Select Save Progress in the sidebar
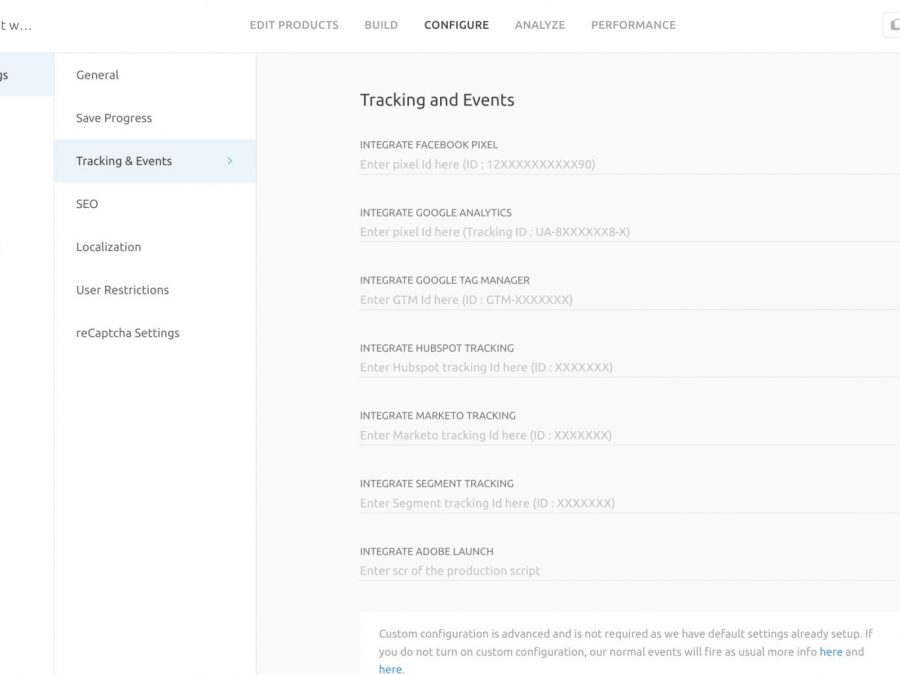The image size is (900, 675). 114,118
